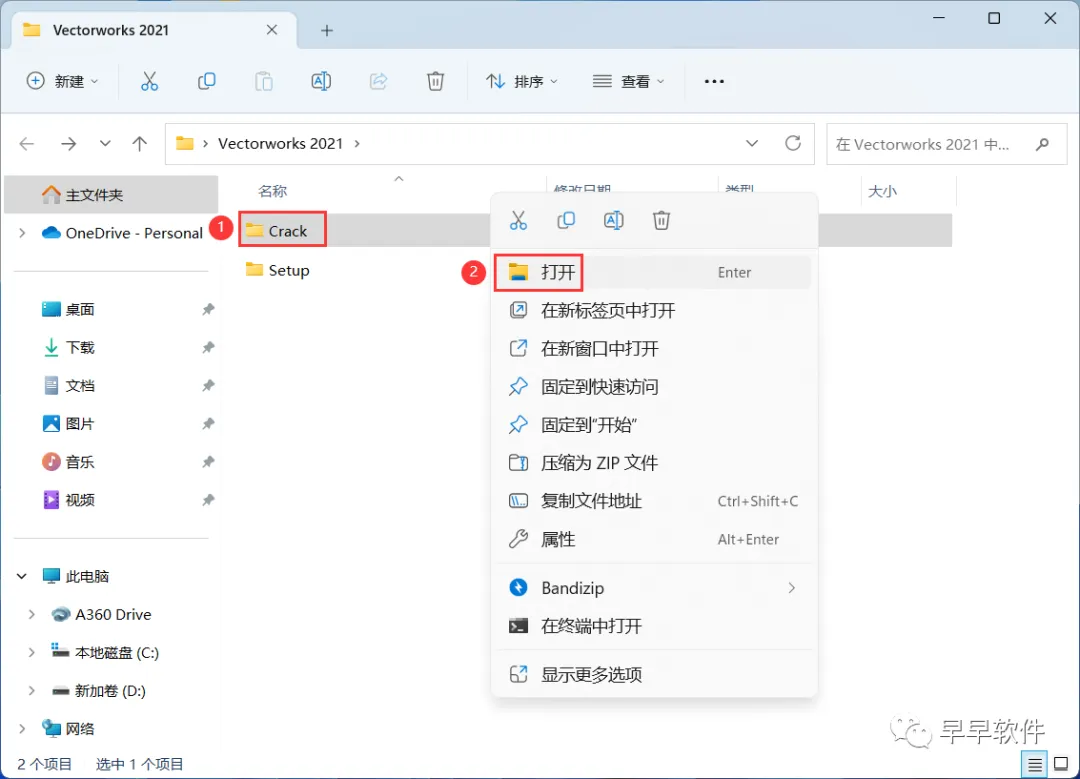Go up one folder level
Screen dimensions: 1080x779
(x=140, y=143)
